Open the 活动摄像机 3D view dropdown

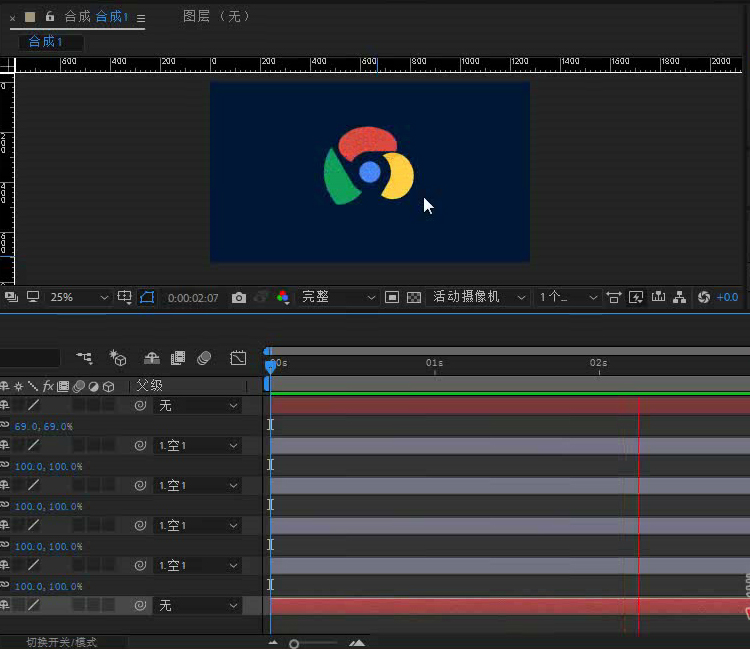click(478, 297)
